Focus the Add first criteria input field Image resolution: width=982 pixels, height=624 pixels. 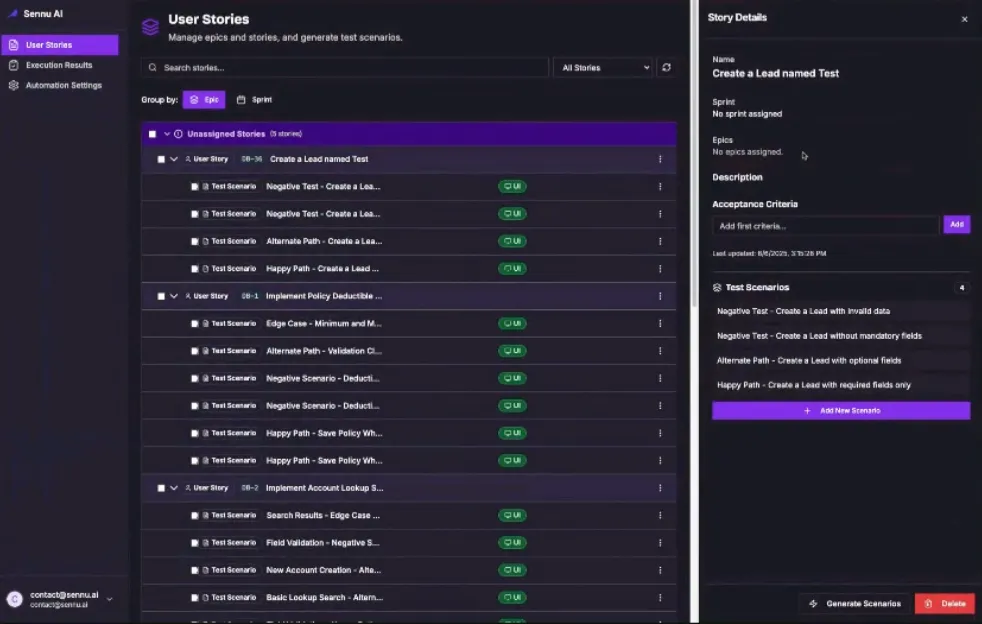click(825, 226)
